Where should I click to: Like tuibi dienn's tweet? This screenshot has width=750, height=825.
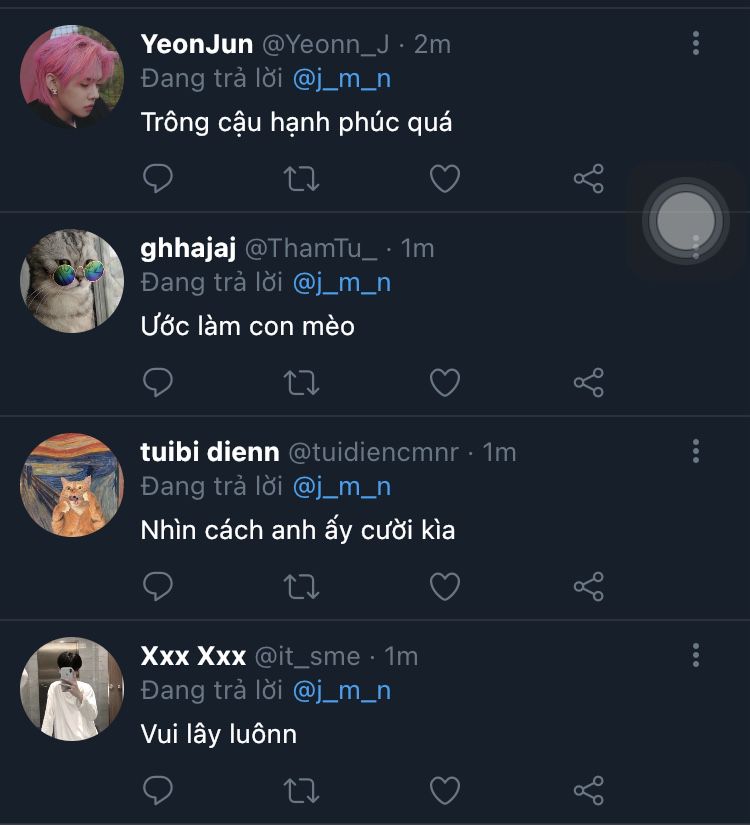(x=445, y=586)
